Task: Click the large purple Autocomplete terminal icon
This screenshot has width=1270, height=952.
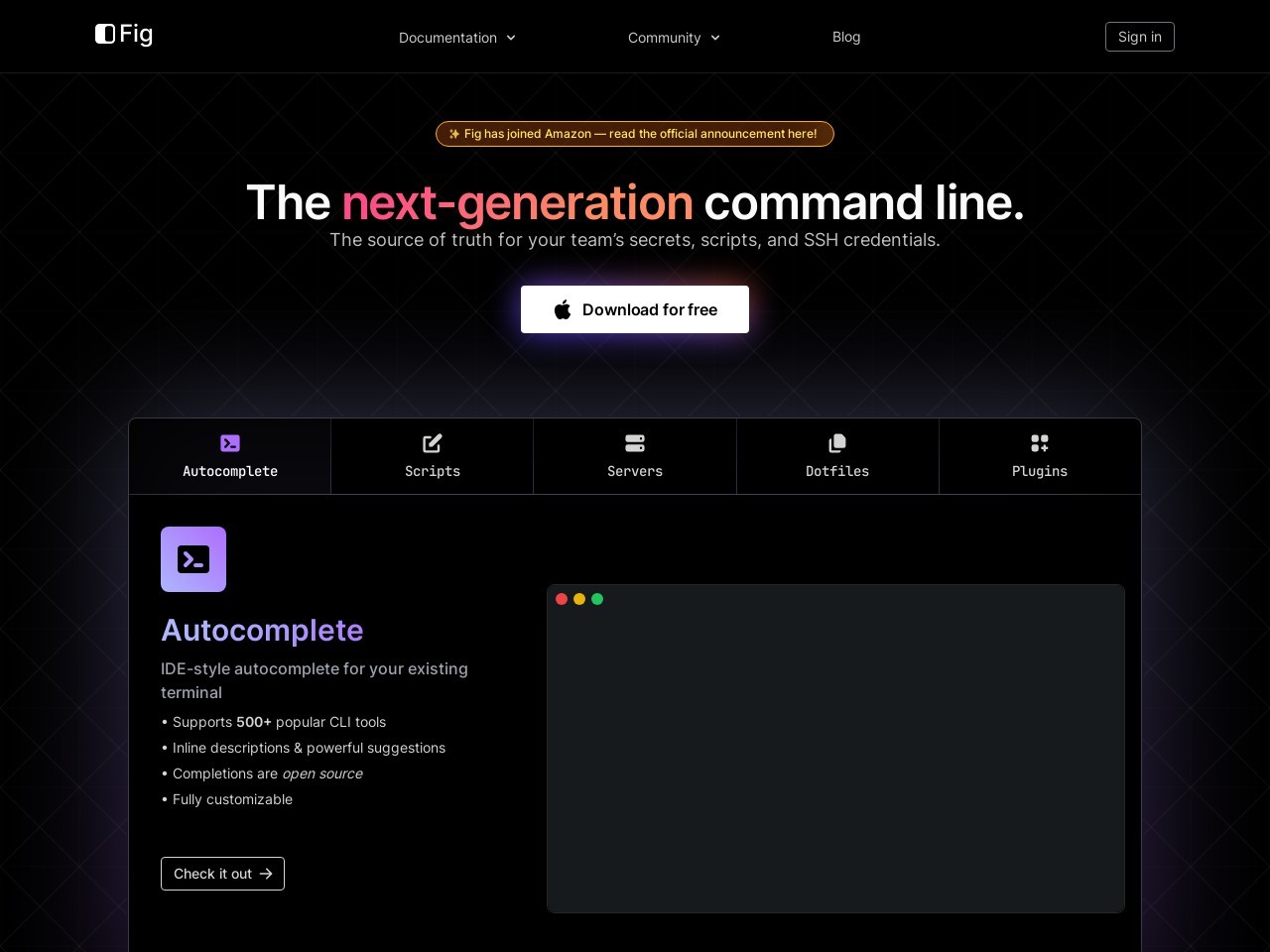Action: point(193,559)
